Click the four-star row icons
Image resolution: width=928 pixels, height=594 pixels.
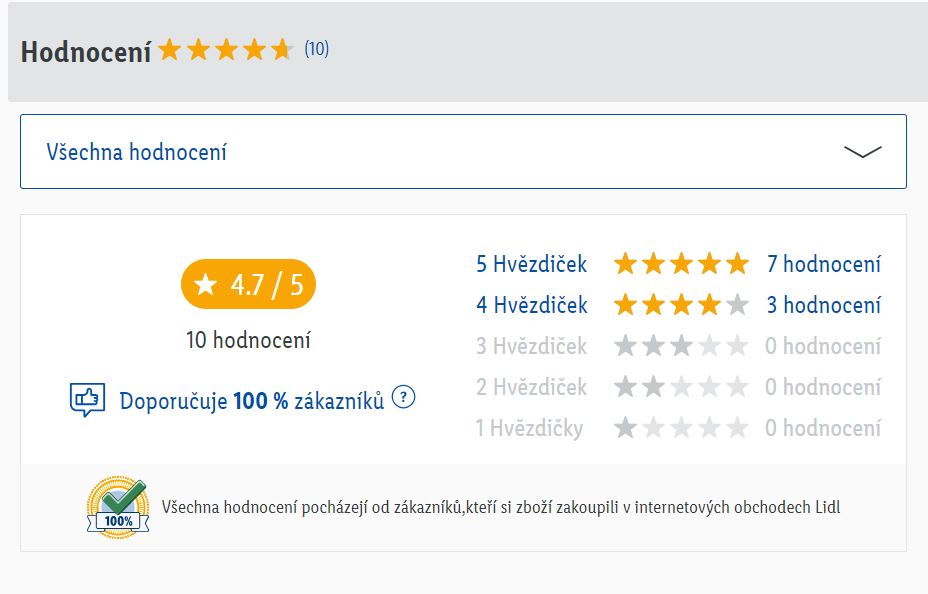tap(681, 305)
